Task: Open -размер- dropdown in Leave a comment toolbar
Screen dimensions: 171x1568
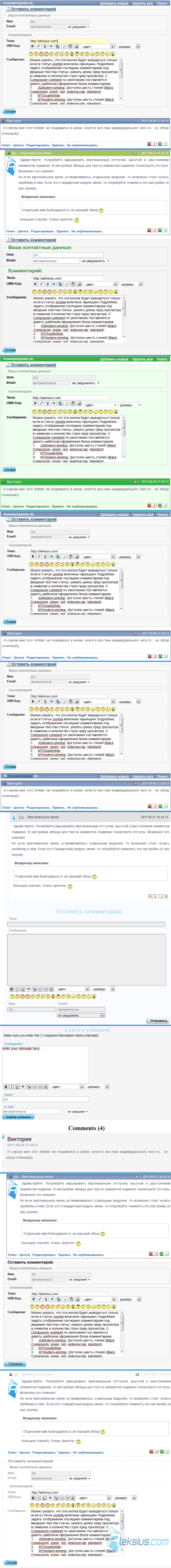Action: (98, 1087)
